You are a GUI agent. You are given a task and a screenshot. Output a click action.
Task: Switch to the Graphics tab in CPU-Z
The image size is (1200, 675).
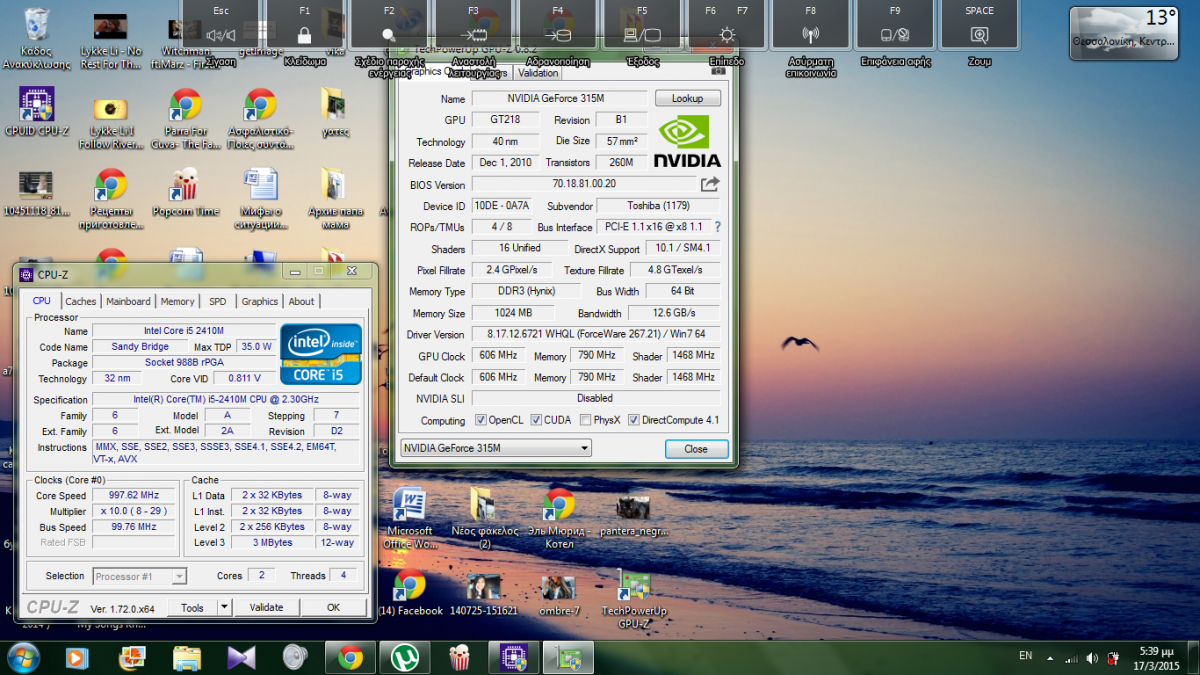click(x=259, y=301)
